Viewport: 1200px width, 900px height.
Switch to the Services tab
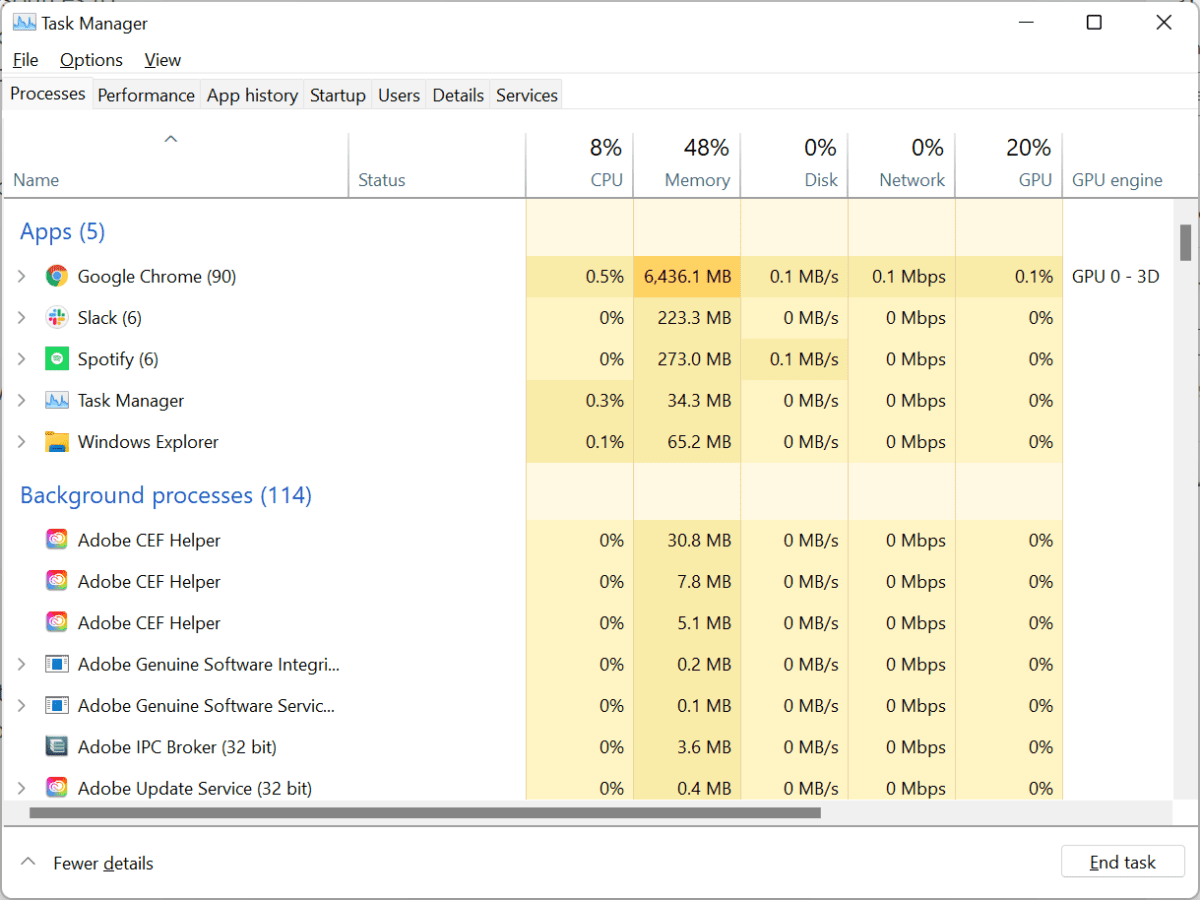pyautogui.click(x=527, y=95)
